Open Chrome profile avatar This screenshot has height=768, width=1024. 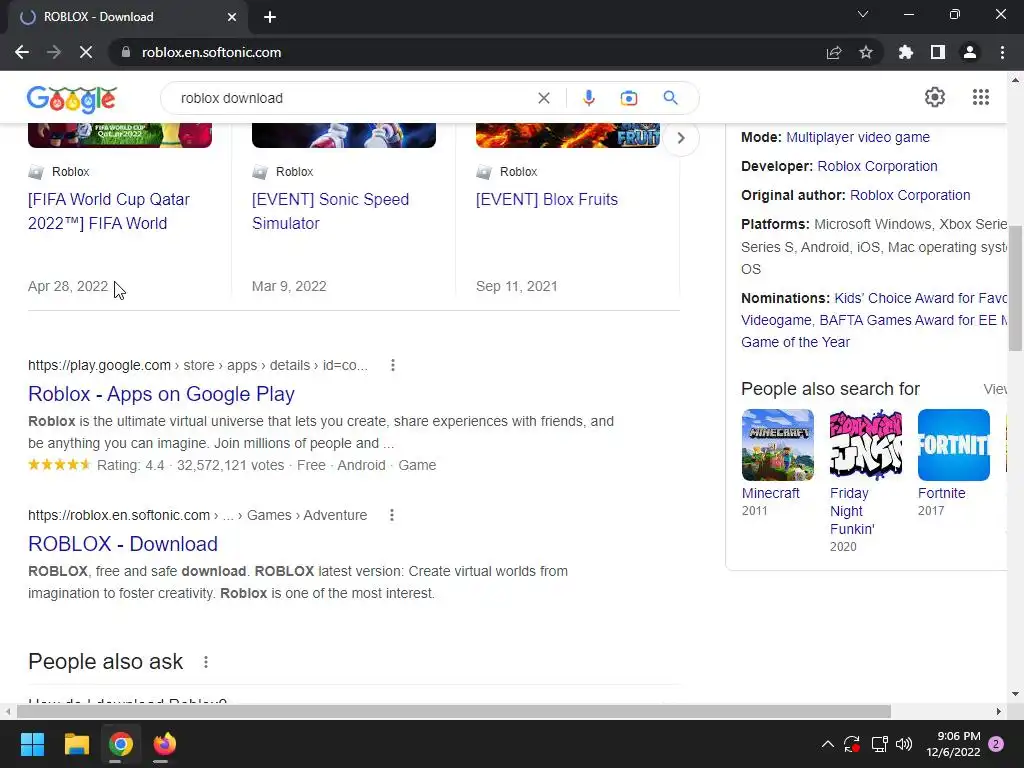[x=970, y=52]
